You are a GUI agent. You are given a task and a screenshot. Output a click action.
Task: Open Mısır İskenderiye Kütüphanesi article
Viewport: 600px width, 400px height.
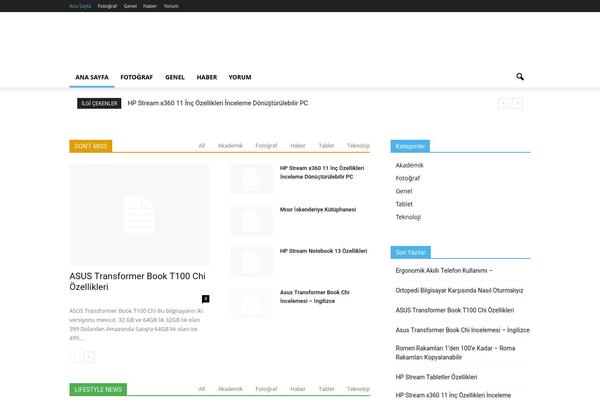[x=318, y=209]
